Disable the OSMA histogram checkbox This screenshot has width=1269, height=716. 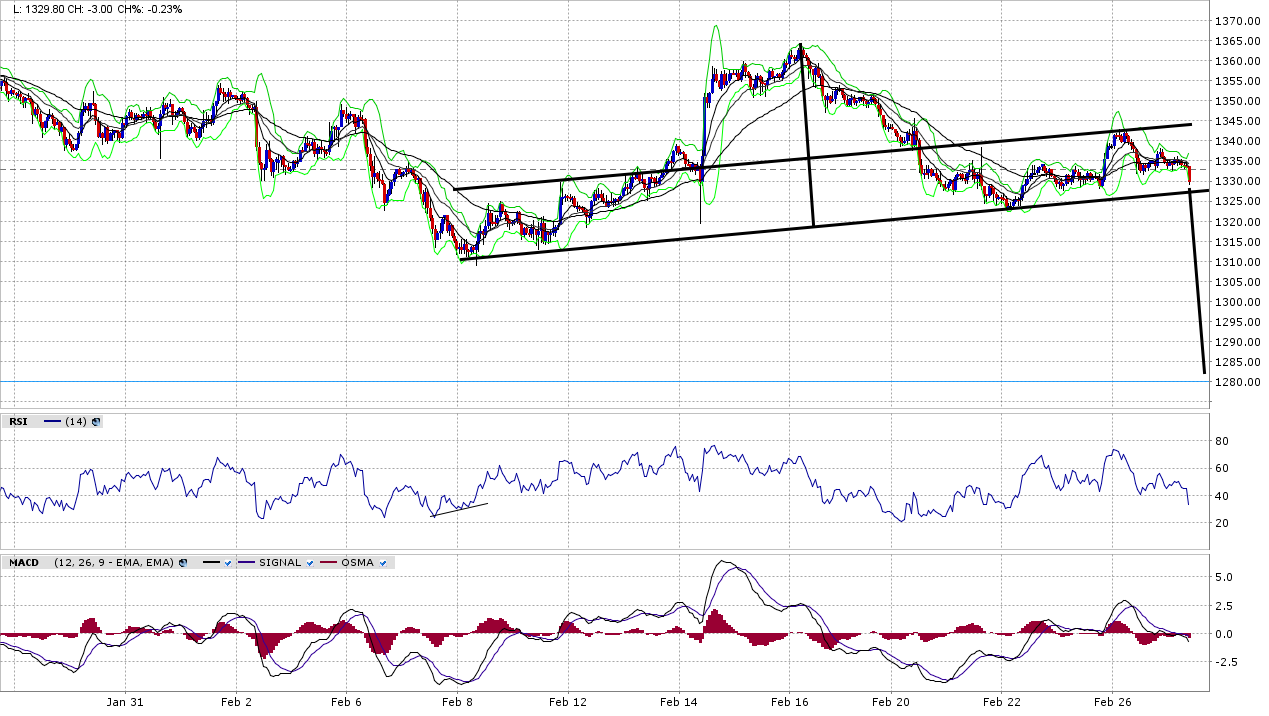pyautogui.click(x=383, y=563)
